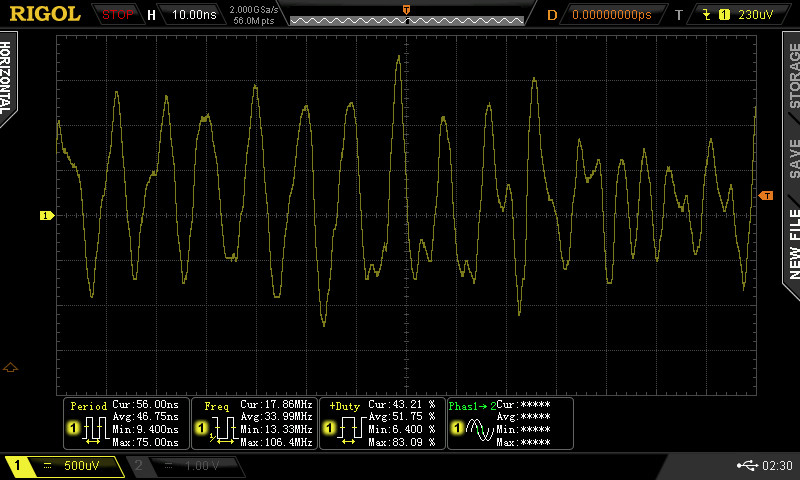Click the Freq measurement waveform icon

coord(223,430)
